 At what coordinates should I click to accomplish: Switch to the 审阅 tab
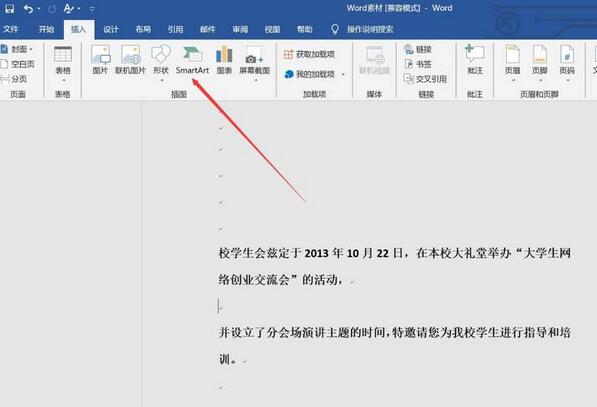click(240, 29)
